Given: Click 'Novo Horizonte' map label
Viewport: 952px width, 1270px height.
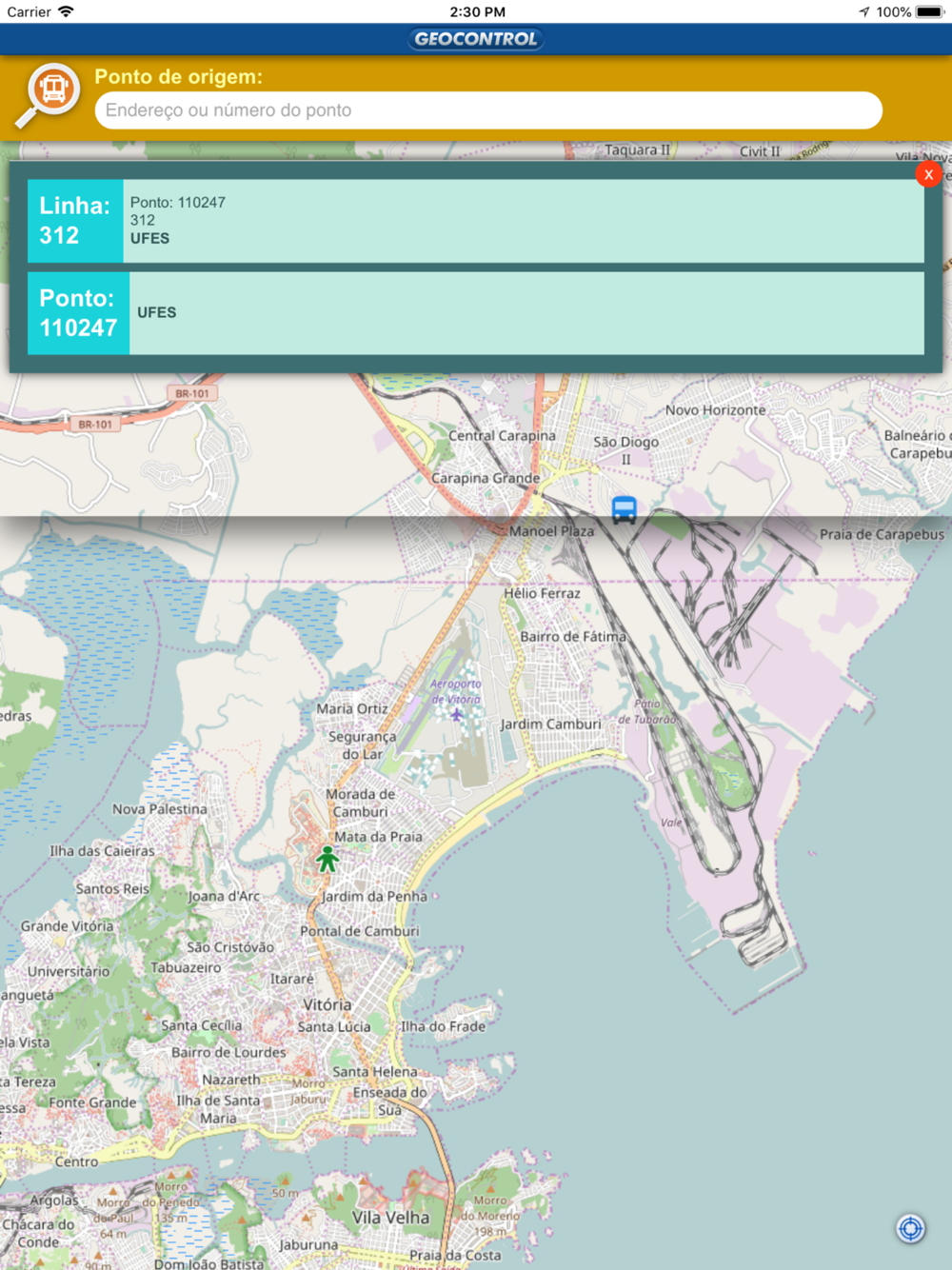Looking at the screenshot, I should 716,410.
